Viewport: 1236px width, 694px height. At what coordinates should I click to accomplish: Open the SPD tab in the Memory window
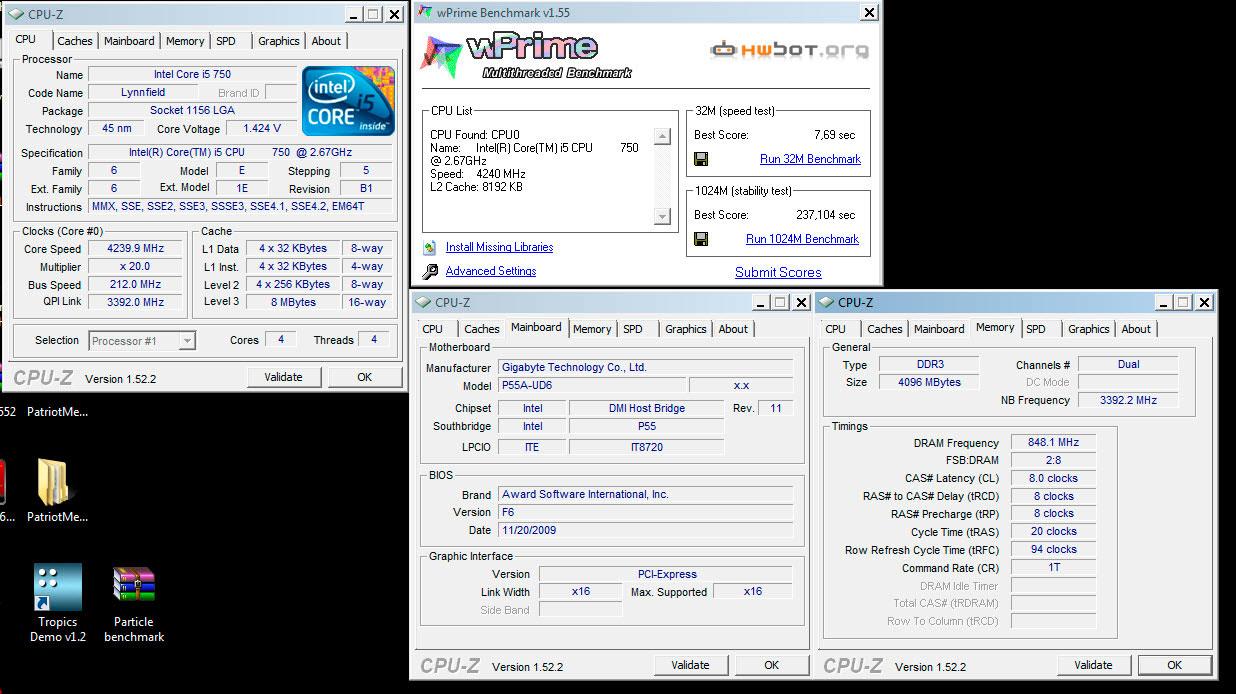(x=1036, y=329)
